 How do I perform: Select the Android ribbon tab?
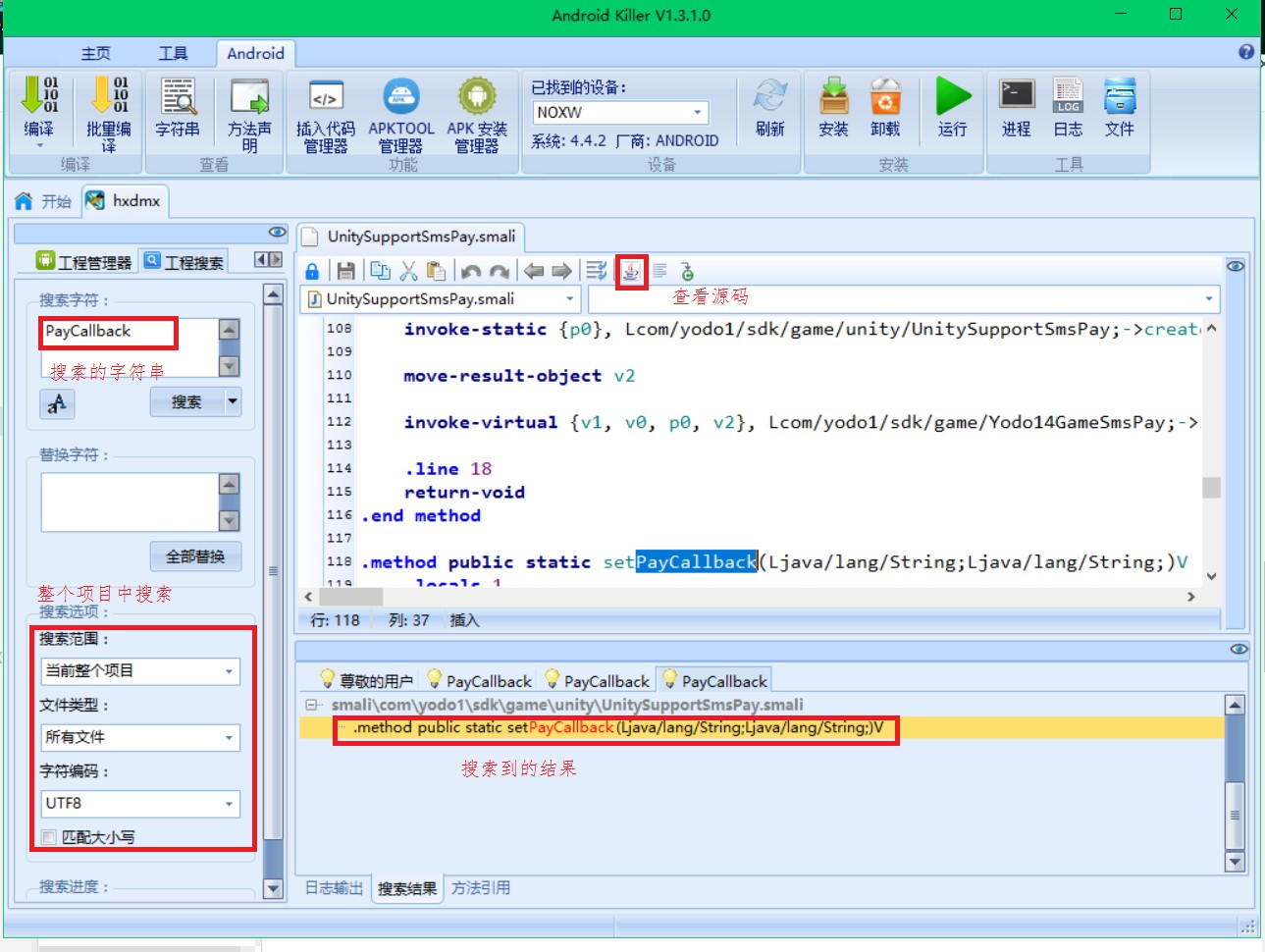pos(255,54)
